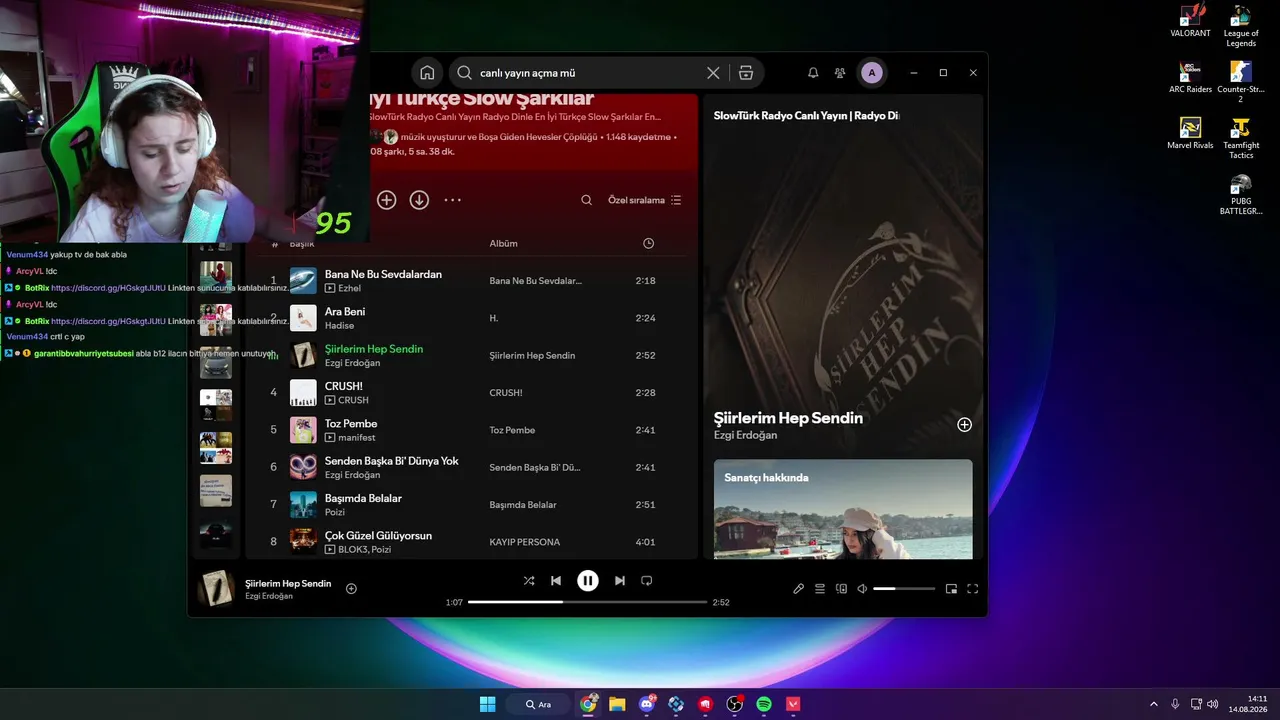The height and width of the screenshot is (720, 1280).
Task: Open artist 'manifest' link
Action: click(x=357, y=438)
